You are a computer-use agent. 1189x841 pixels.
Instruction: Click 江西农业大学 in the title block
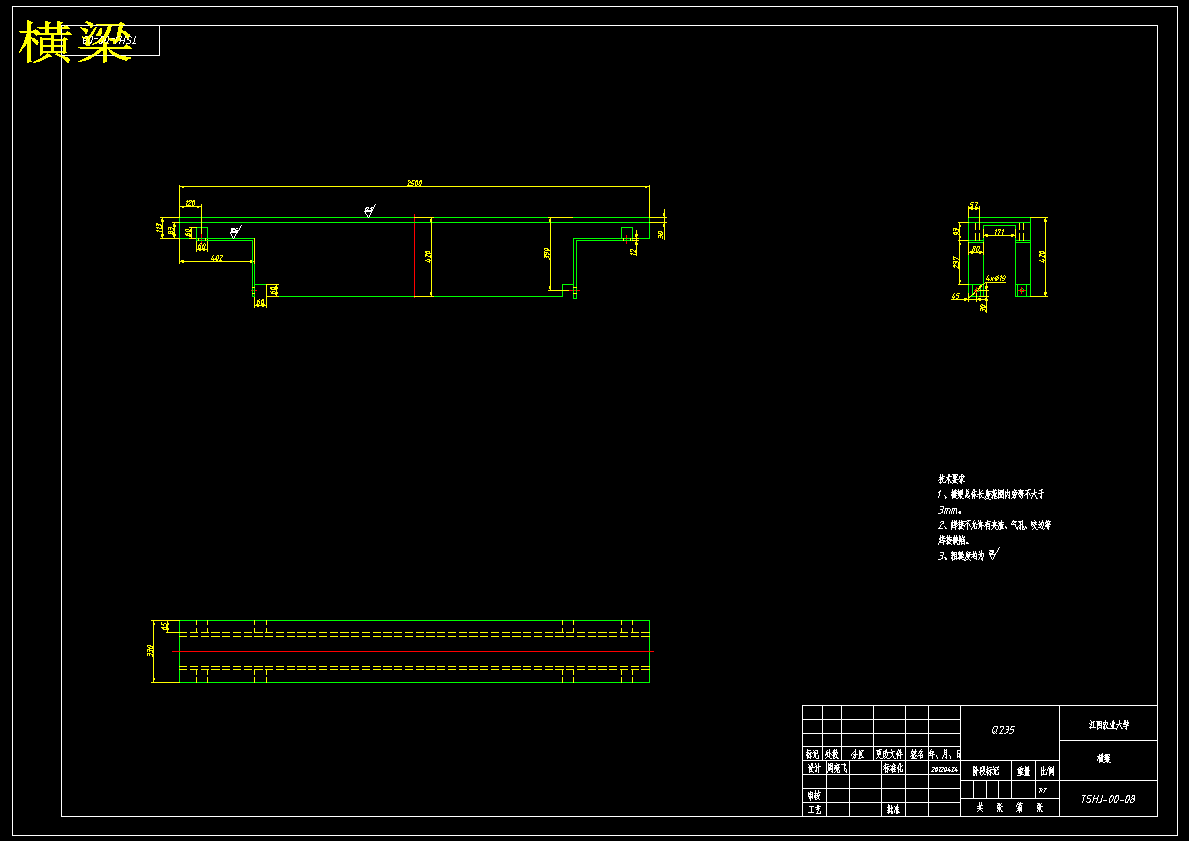1109,724
